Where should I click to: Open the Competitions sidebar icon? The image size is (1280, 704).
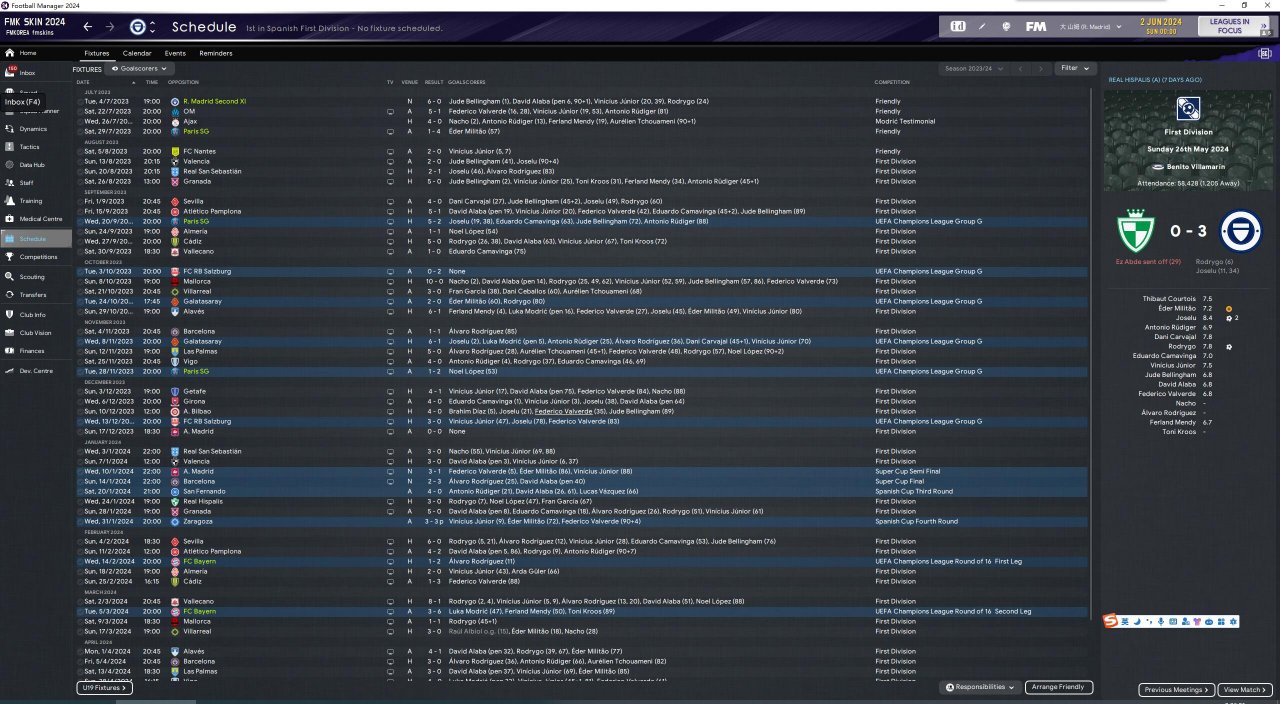point(10,257)
